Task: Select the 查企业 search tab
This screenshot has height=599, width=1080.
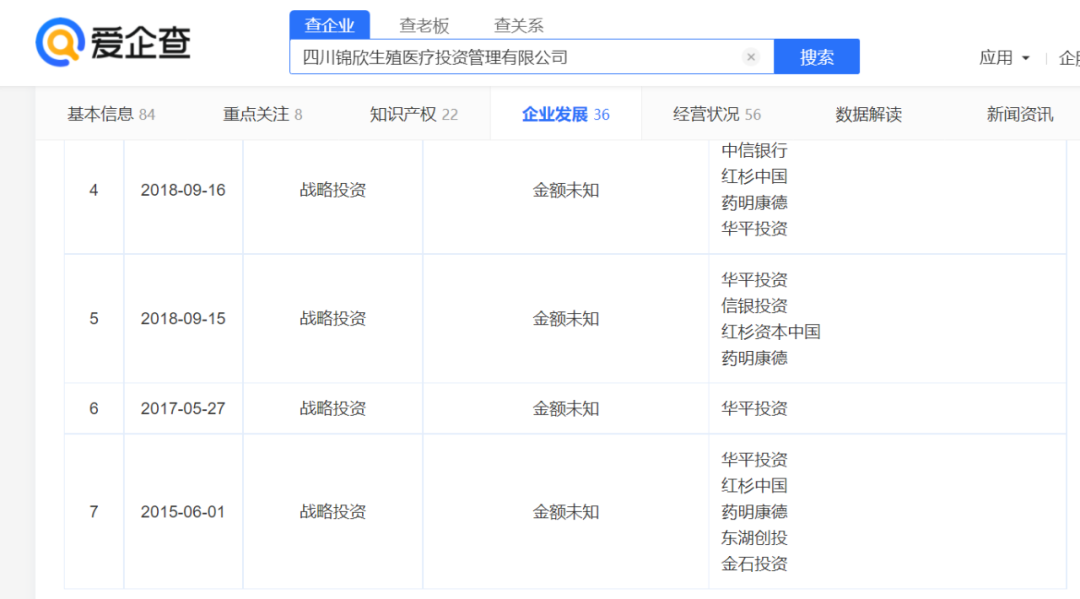Action: click(329, 25)
